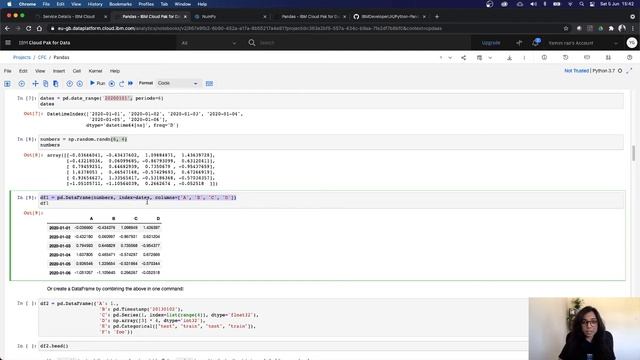Screen dimensions: 640x360
Task: Click the browser back arrow
Action: [x=7, y=29]
